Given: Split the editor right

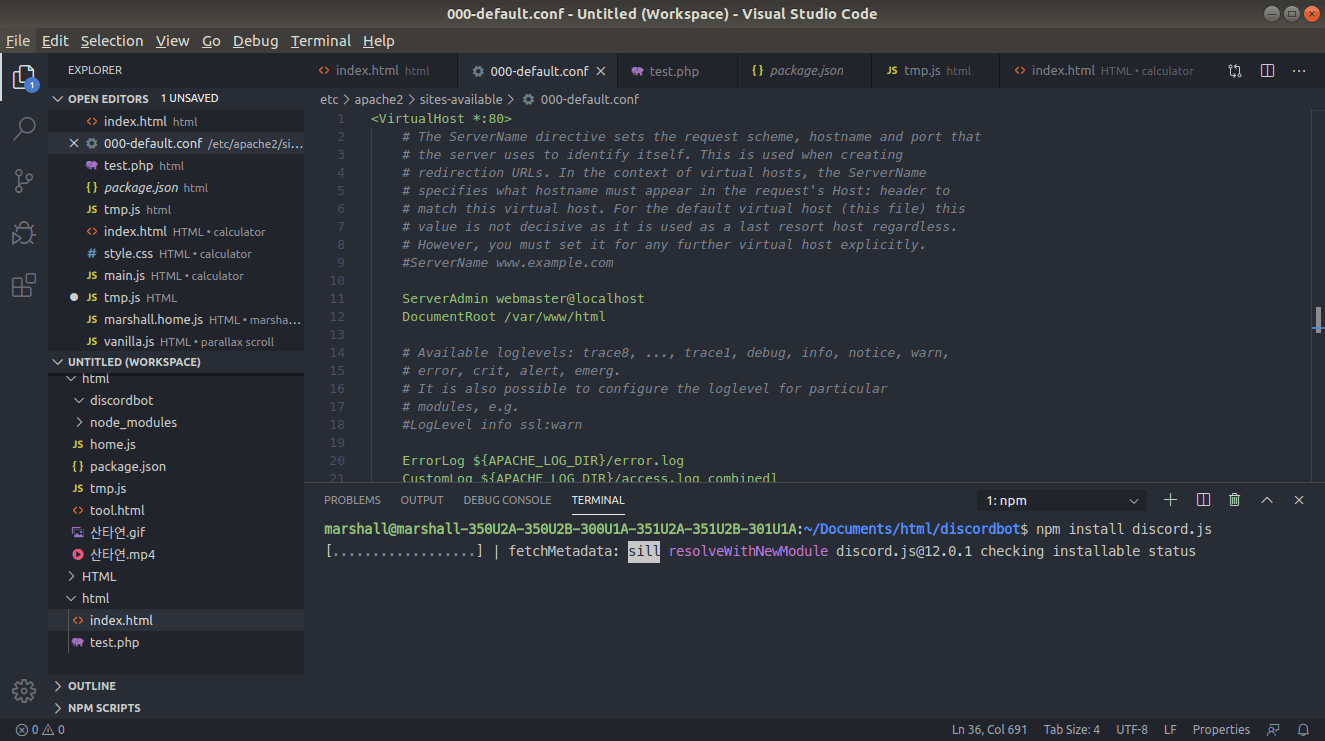Looking at the screenshot, I should pyautogui.click(x=1267, y=71).
